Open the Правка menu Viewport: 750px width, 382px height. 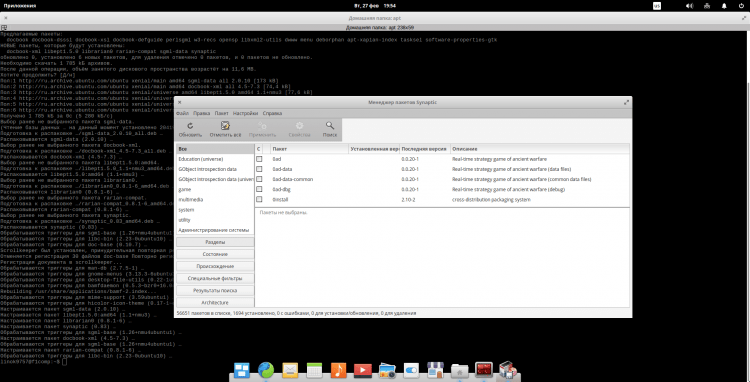[x=201, y=113]
